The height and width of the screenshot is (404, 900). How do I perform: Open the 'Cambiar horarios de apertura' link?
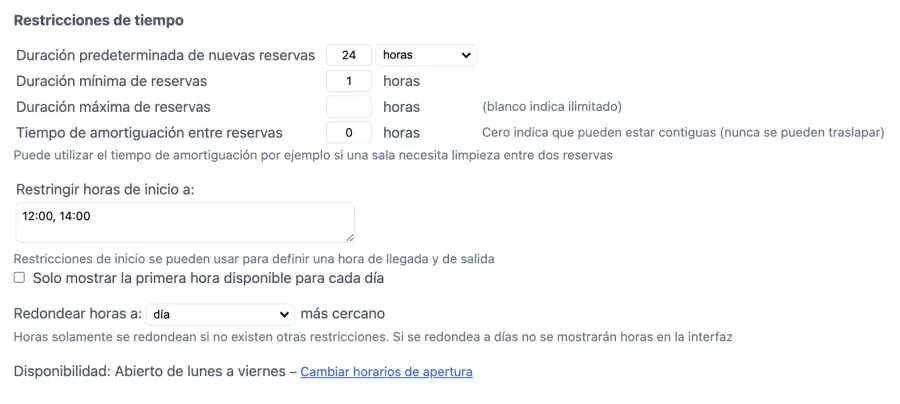386,372
